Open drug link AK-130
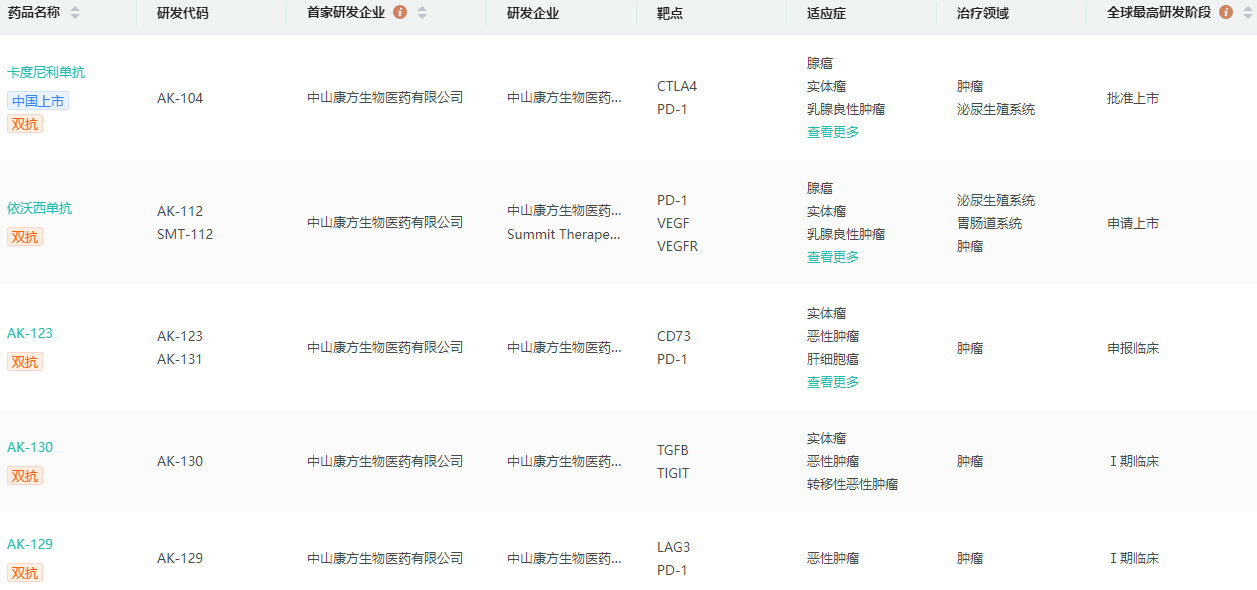 pos(30,447)
